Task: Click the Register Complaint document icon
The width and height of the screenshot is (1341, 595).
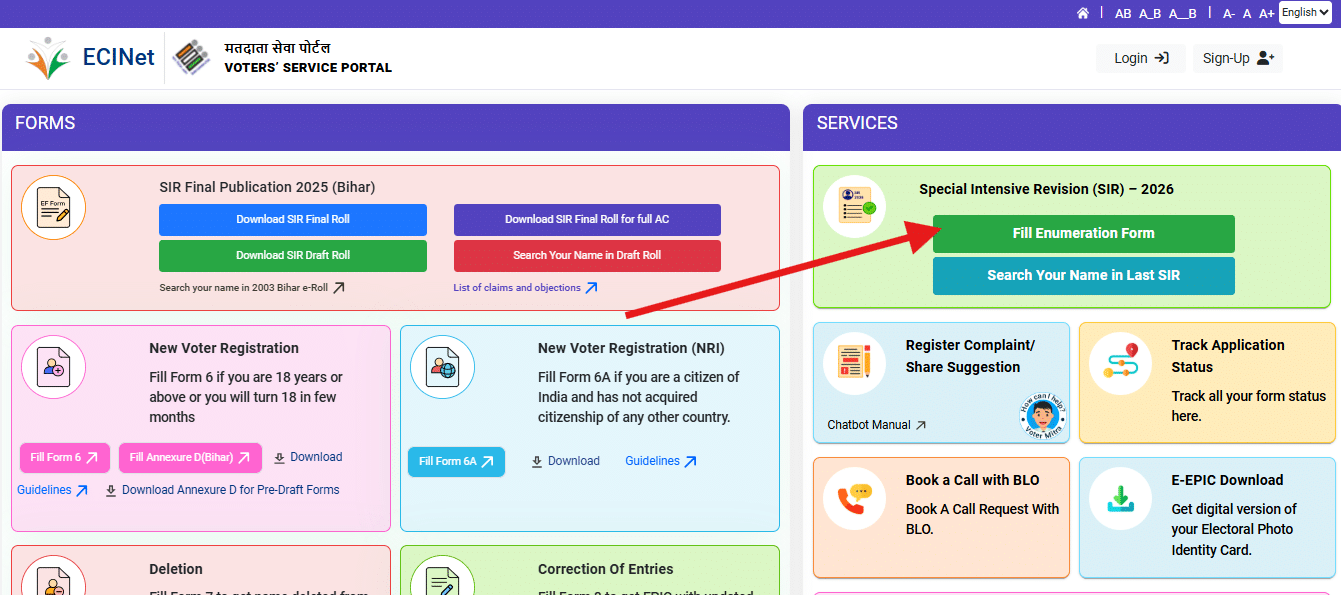Action: pos(854,362)
